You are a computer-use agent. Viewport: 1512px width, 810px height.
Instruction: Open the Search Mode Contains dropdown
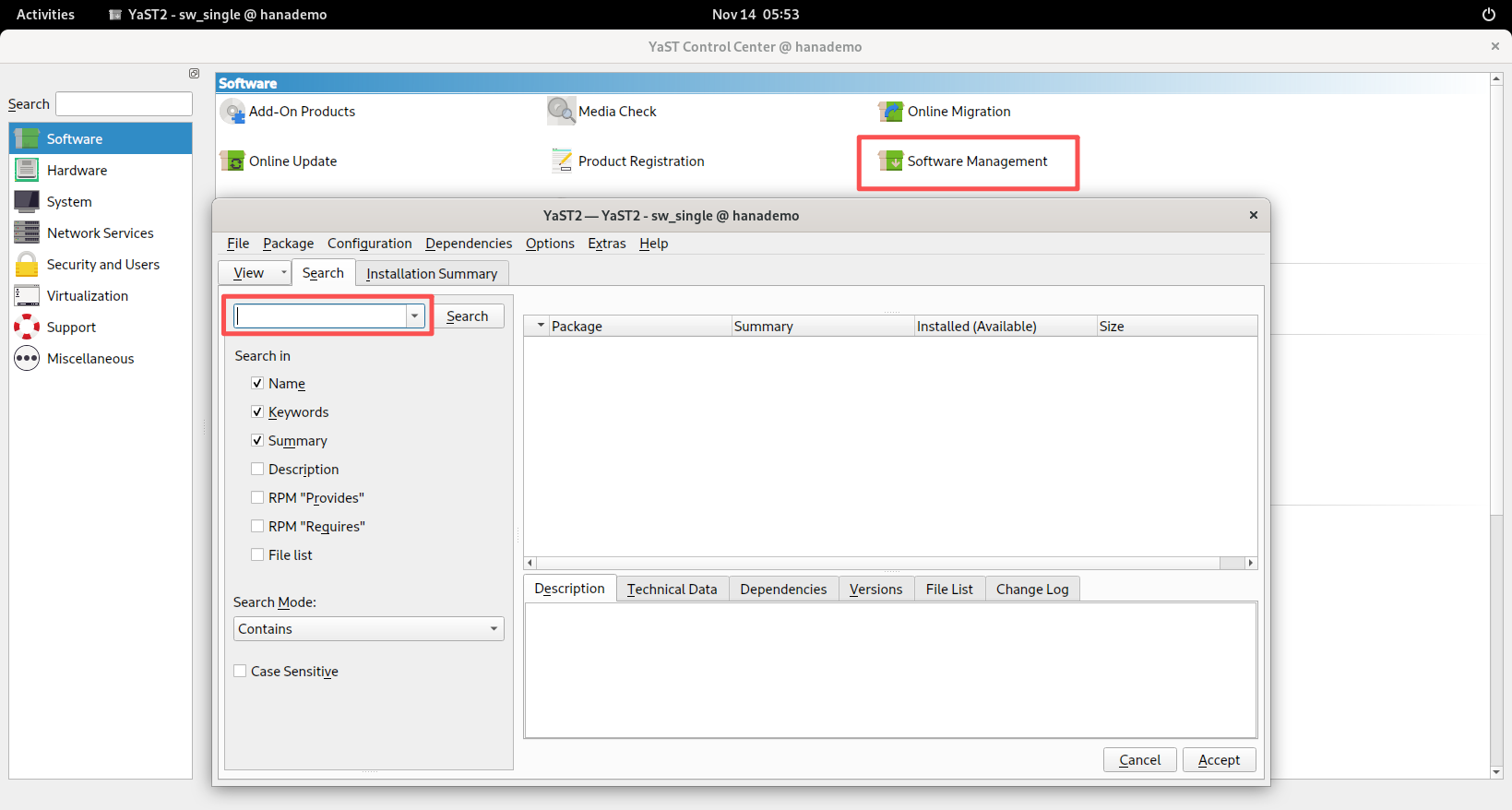click(x=369, y=629)
